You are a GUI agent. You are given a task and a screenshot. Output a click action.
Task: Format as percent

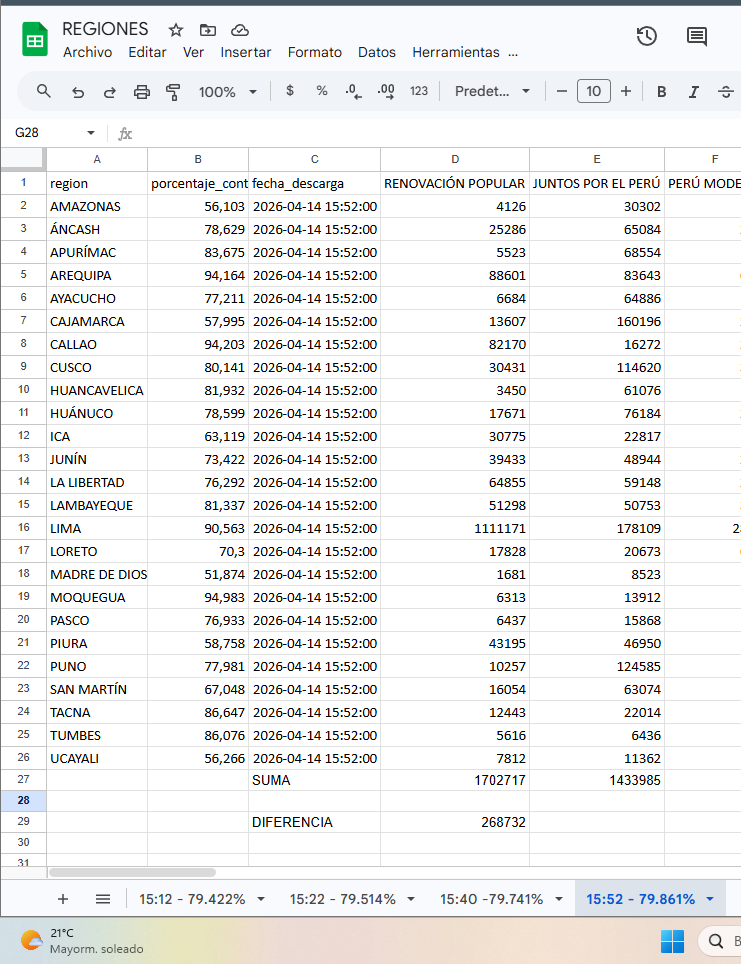pos(322,91)
